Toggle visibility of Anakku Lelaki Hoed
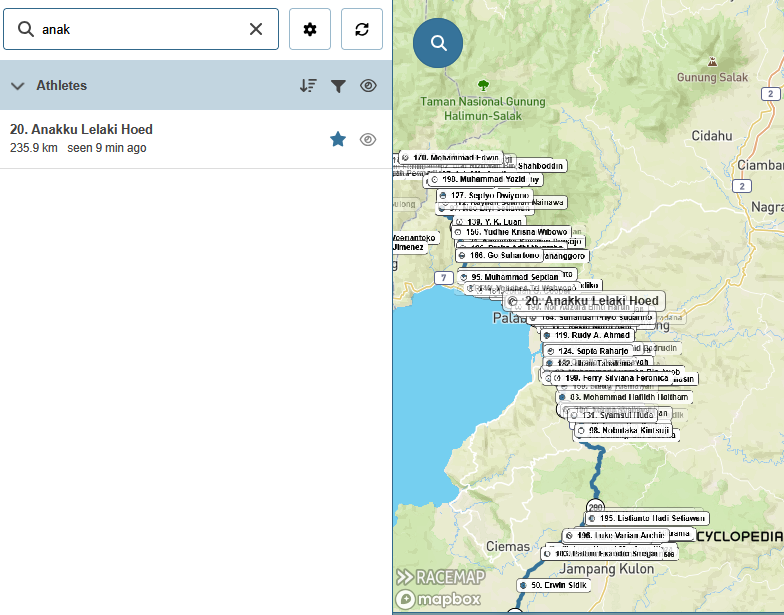The image size is (784, 615). [x=368, y=139]
